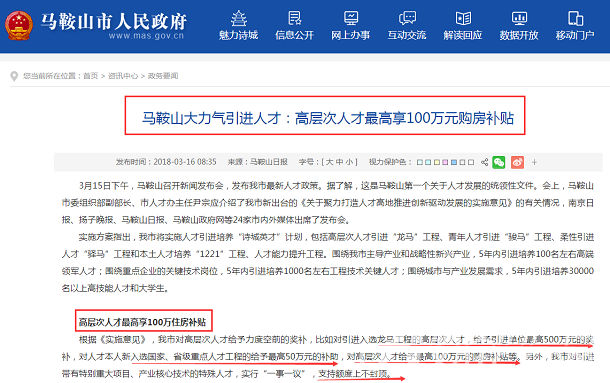Click the publish time 2018-03-16 08:35
610x383 pixels.
(185, 162)
